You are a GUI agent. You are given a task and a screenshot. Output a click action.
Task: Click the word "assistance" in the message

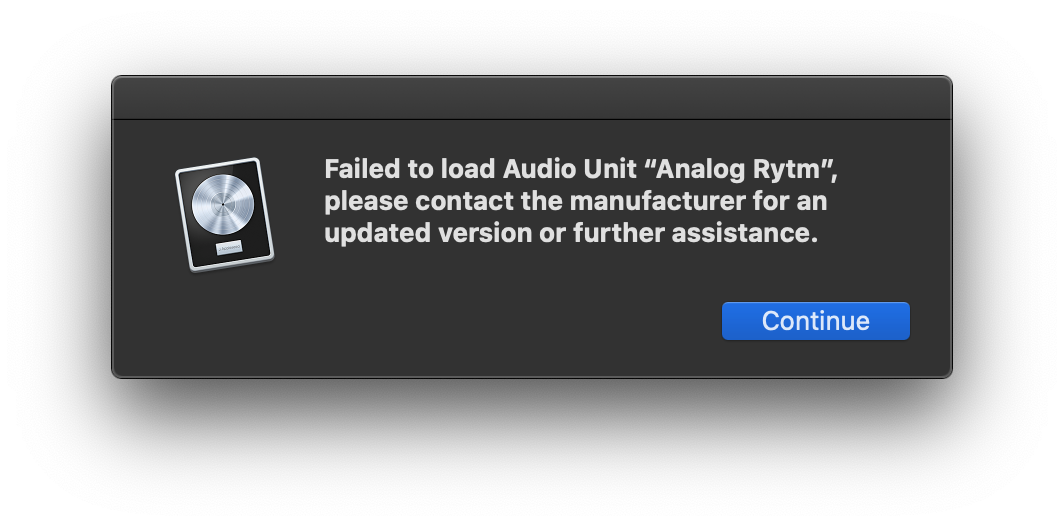(x=744, y=233)
